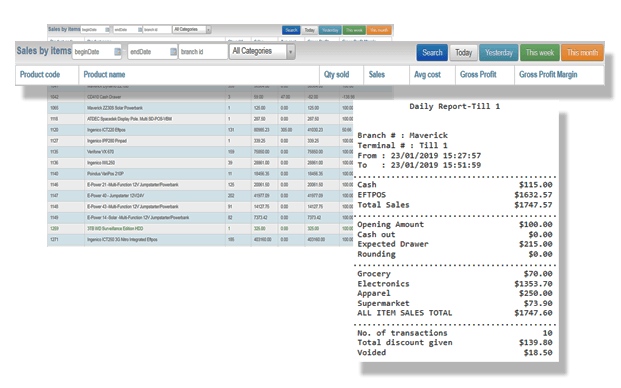The height and width of the screenshot is (388, 621).
Task: Click Branch # : Maverick receipt line
Action: click(402, 135)
